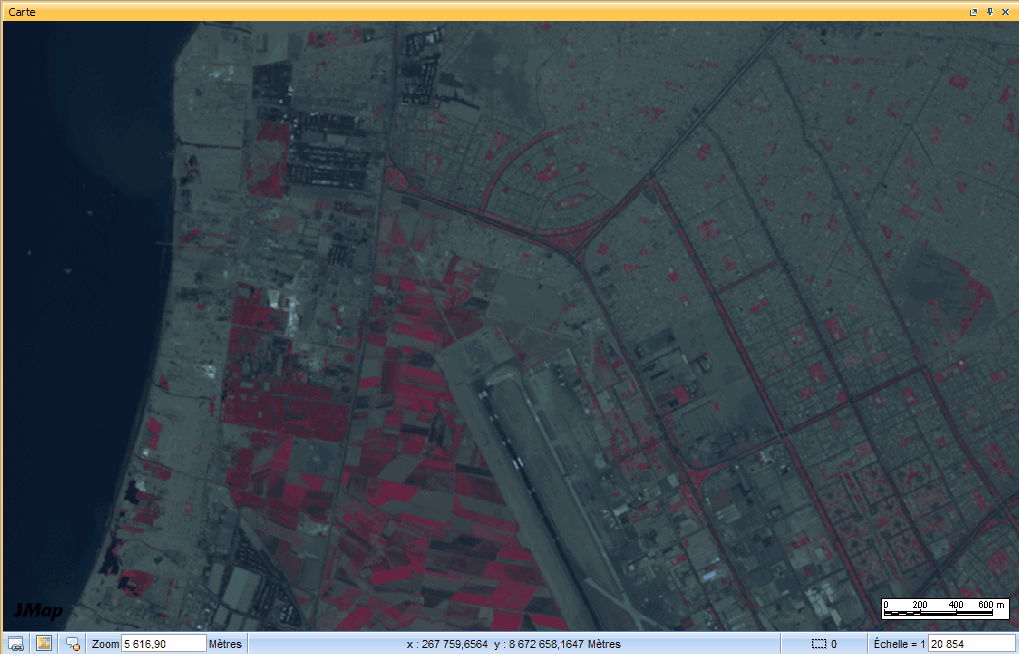Click the first icon in the status bar
Screen dimensions: 1019x654
(16, 643)
